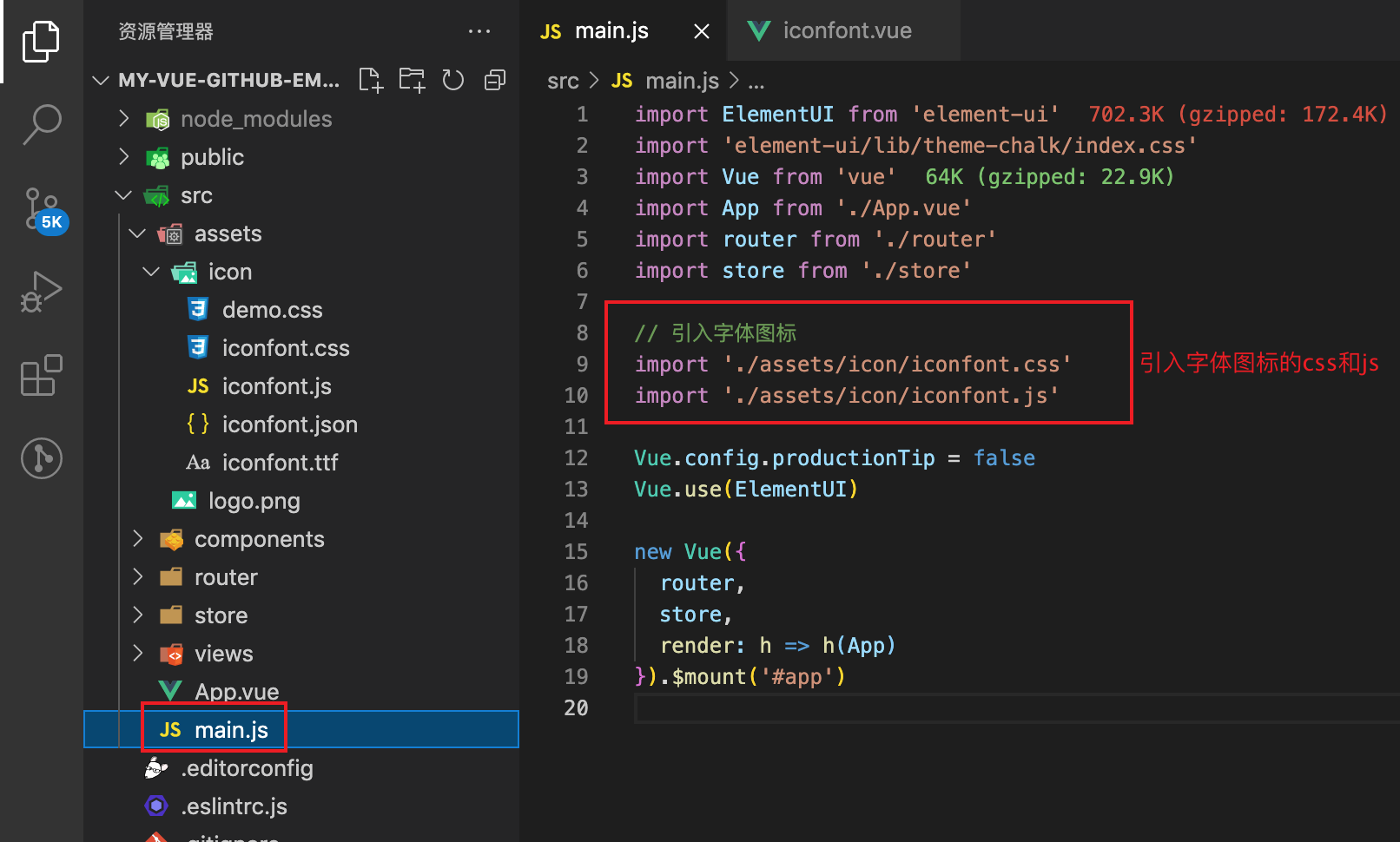Place cursor on empty line 20
The height and width of the screenshot is (842, 1400).
pos(1016,707)
